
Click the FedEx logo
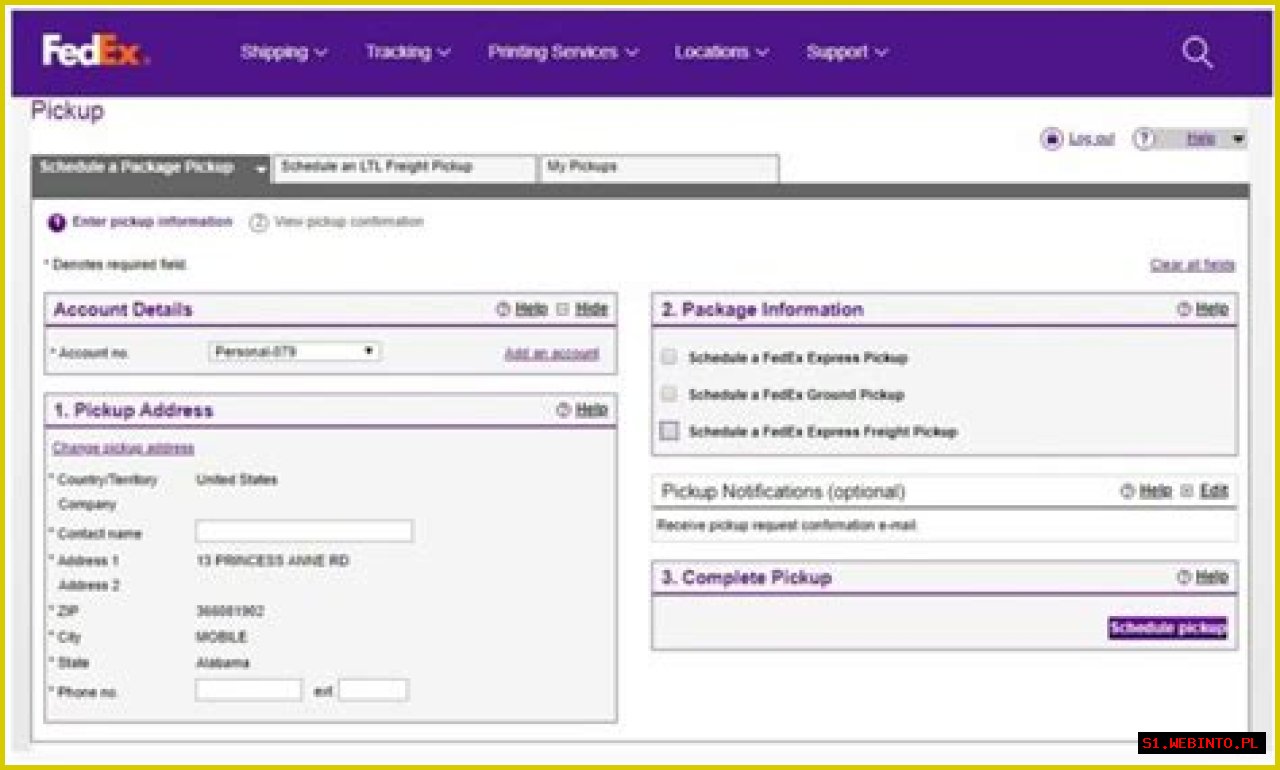tap(96, 51)
